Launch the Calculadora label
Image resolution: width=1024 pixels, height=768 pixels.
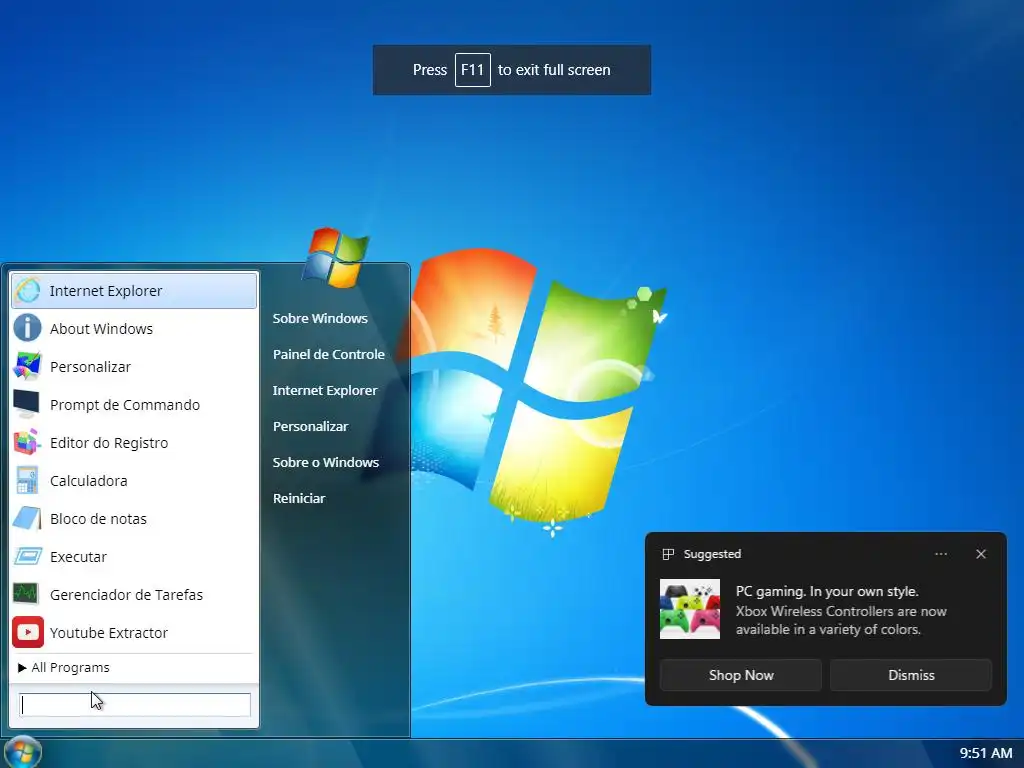[89, 481]
